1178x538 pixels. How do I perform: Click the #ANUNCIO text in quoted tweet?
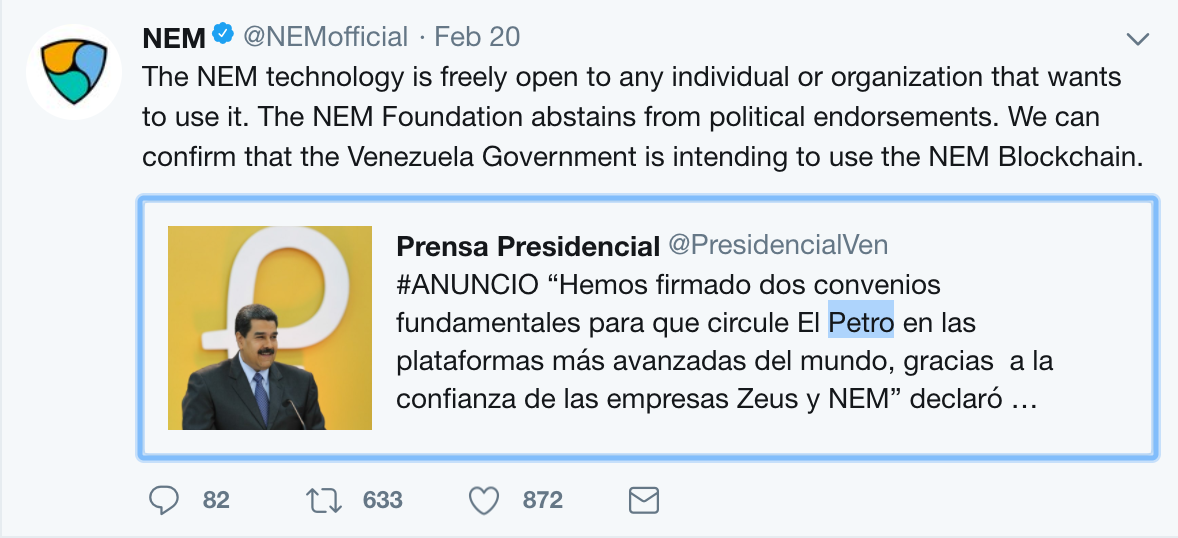coord(466,285)
